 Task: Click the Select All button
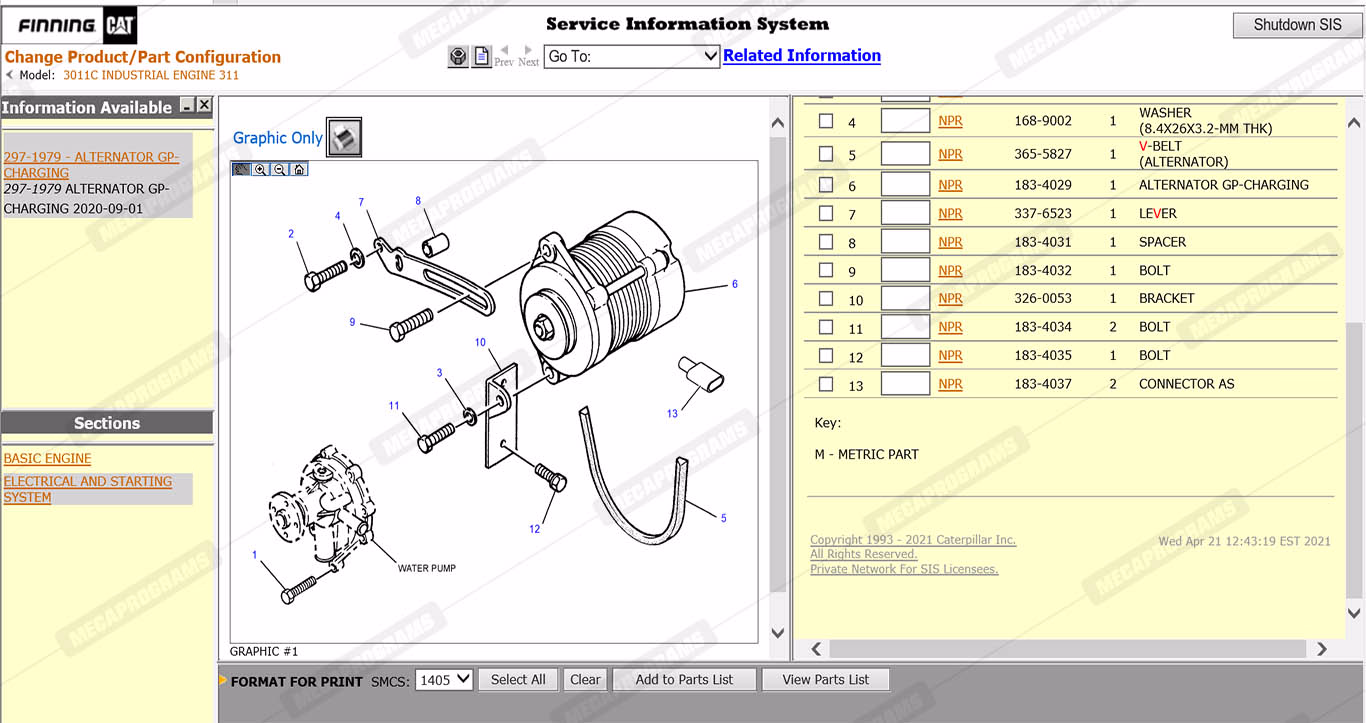[518, 679]
